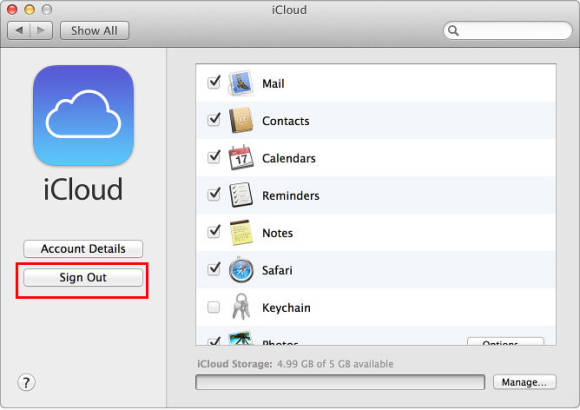Click the large iCloud cloud logo
The height and width of the screenshot is (410, 580).
83,115
